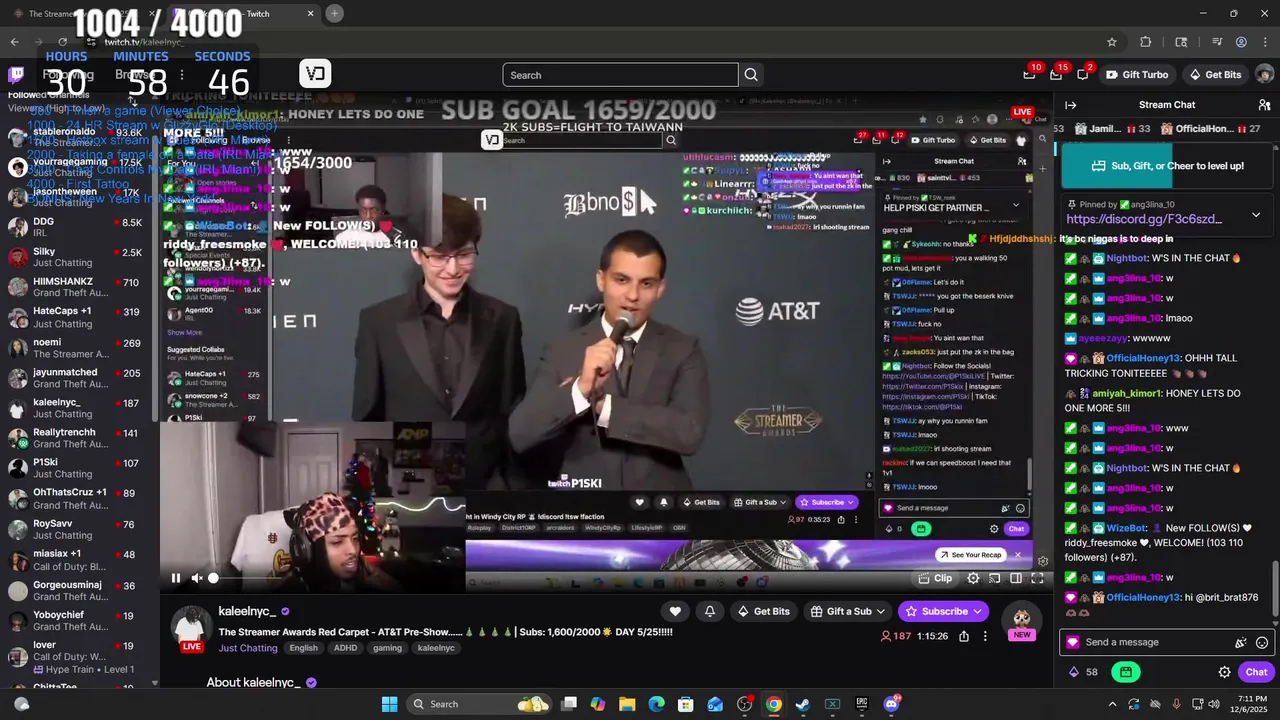Open HIIMSHANKZ channel in sidebar
The image size is (1280, 720).
[76, 288]
